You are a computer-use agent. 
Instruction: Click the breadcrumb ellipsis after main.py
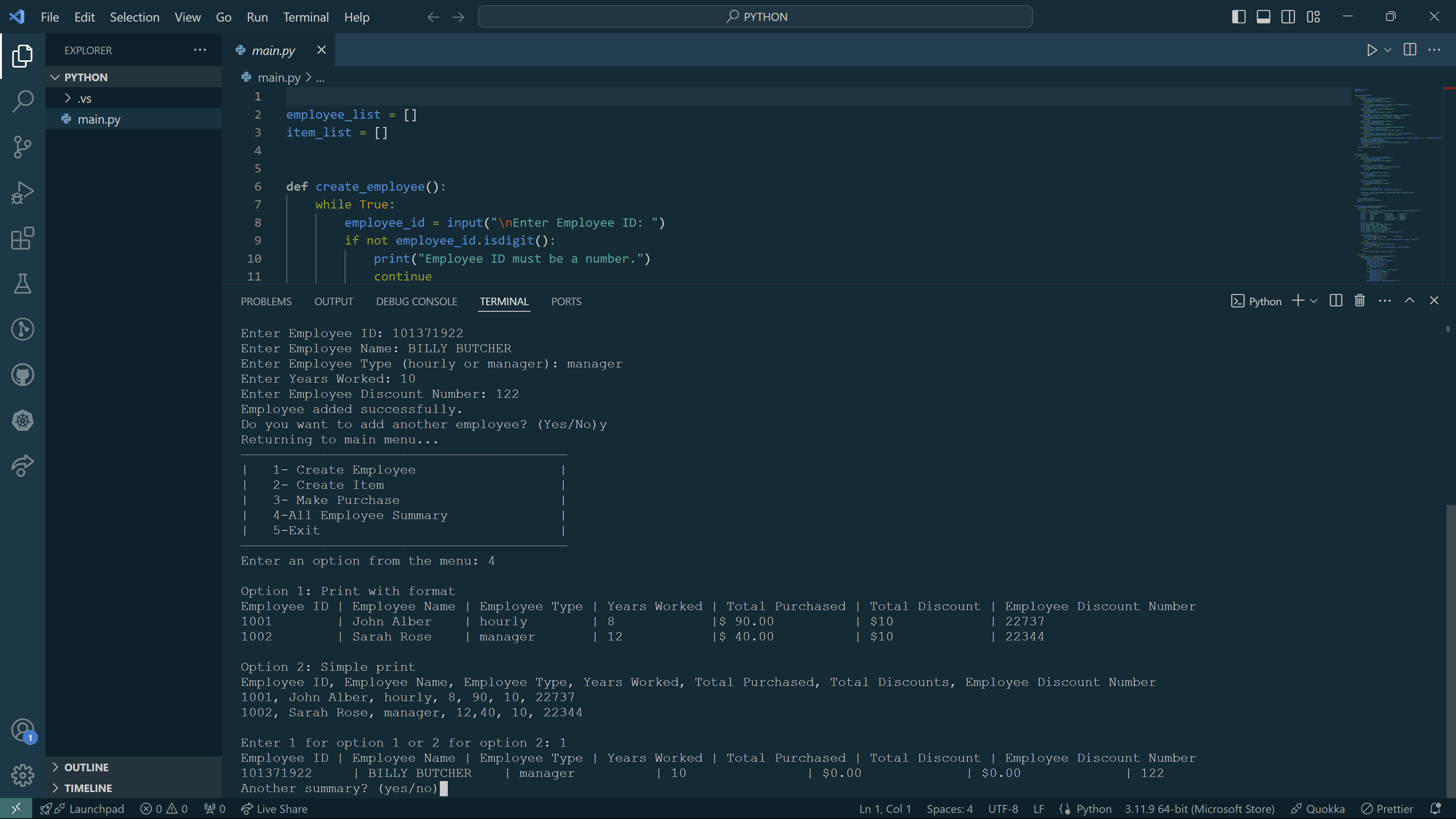point(320,78)
